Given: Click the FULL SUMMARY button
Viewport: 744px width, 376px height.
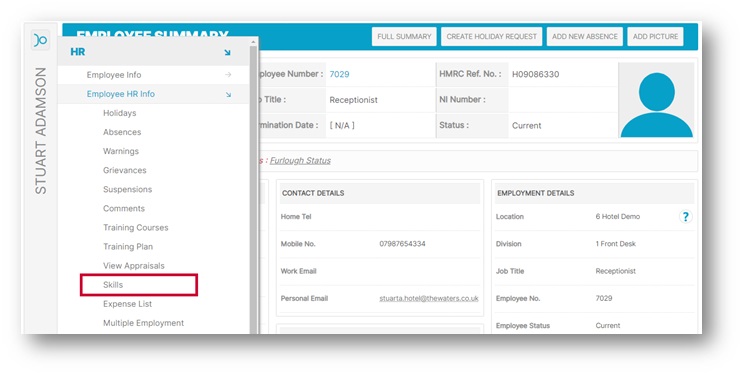Looking at the screenshot, I should (404, 37).
